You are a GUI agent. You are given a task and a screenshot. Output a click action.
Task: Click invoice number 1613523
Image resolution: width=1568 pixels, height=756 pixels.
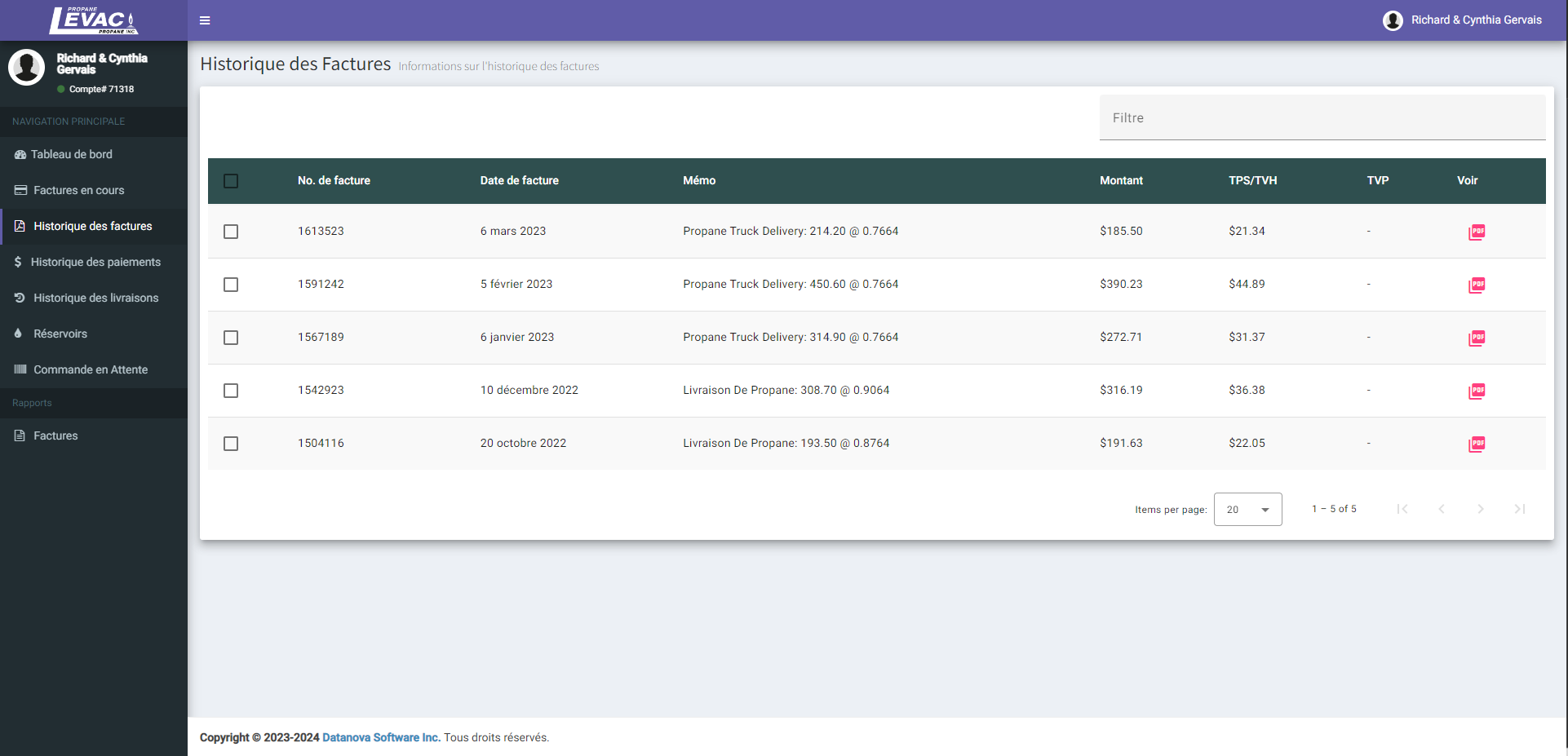[x=321, y=231]
